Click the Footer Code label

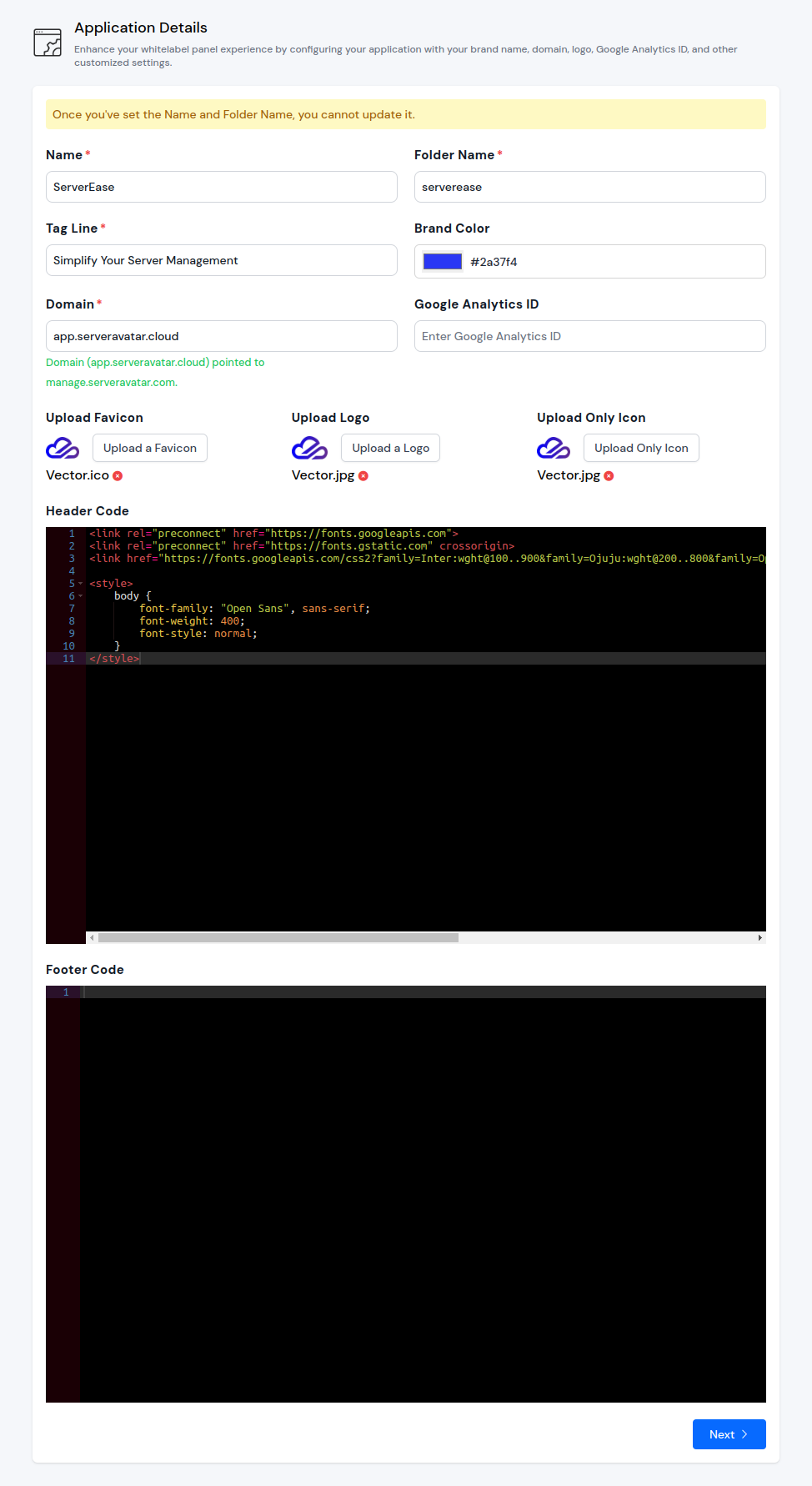point(85,970)
